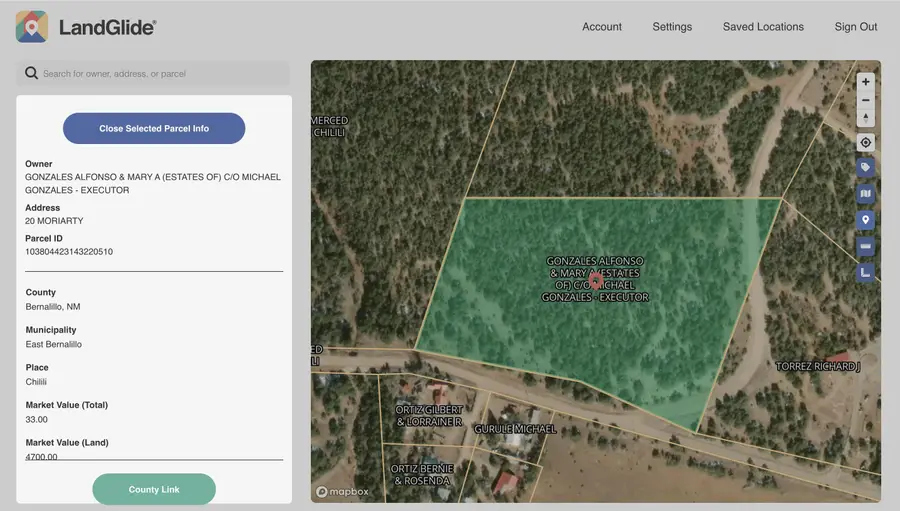This screenshot has width=900, height=511.
Task: Click the tag label icon button
Action: (866, 168)
